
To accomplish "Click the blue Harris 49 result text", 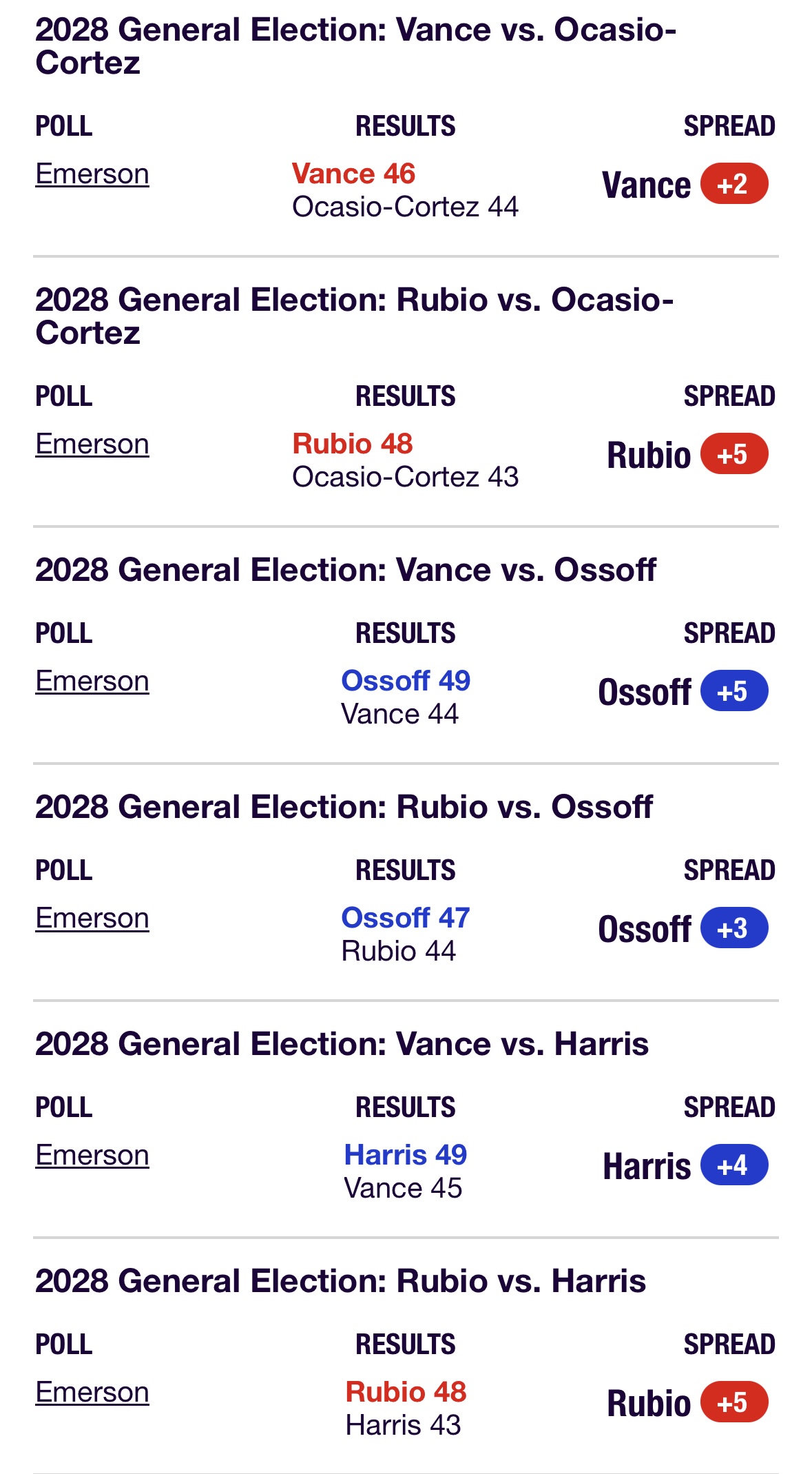I will [406, 1155].
